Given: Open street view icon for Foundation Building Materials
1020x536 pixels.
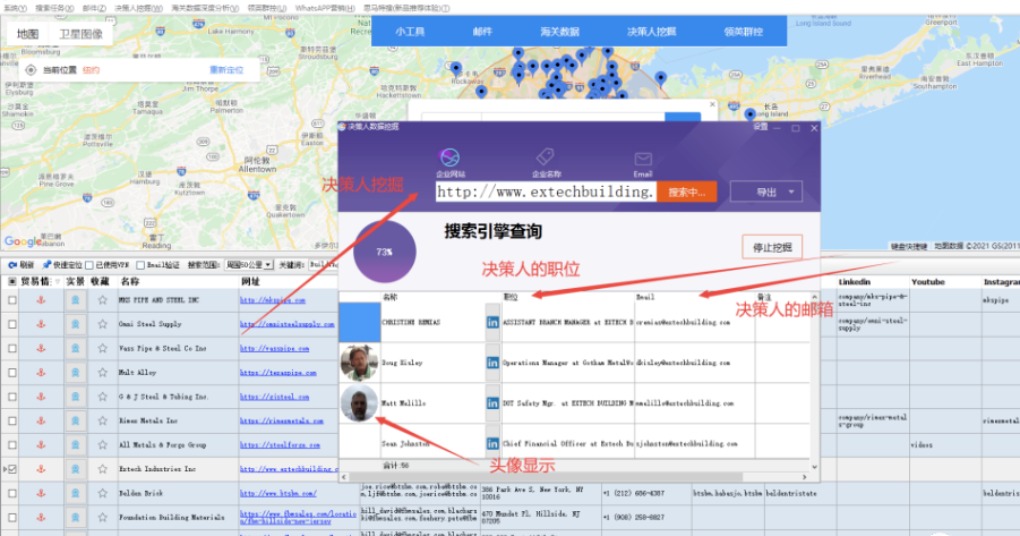Looking at the screenshot, I should coord(75,517).
